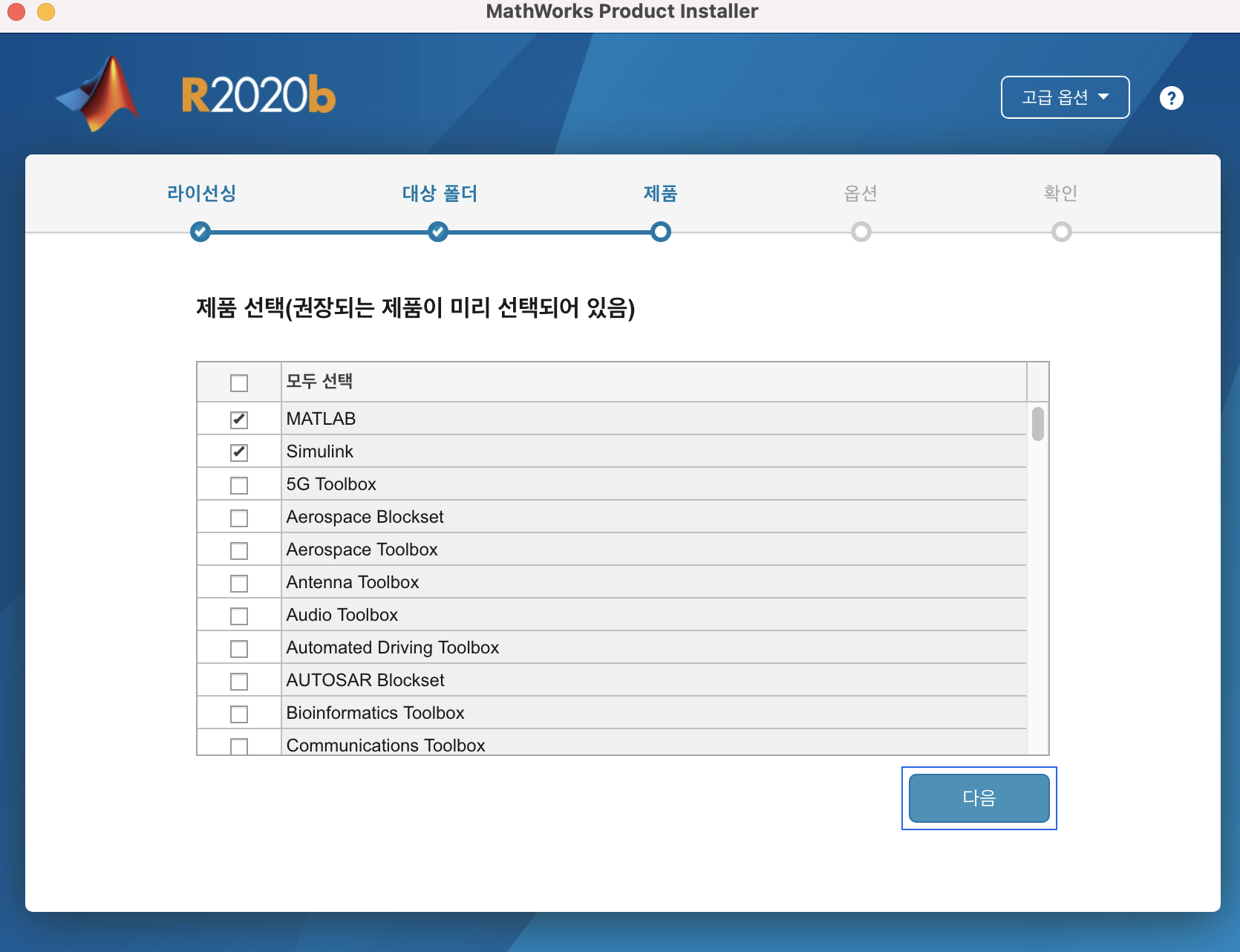Enable Automated Driving Toolbox checkbox
This screenshot has height=952, width=1240.
point(239,649)
